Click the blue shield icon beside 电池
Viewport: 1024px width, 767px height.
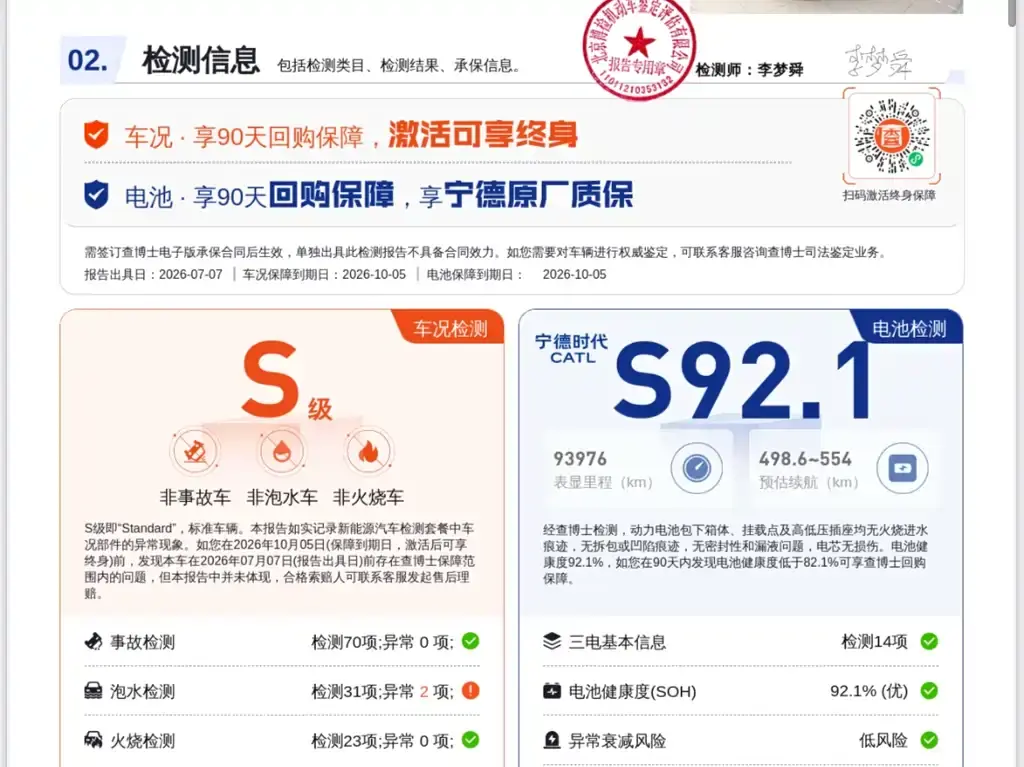pyautogui.click(x=96, y=195)
